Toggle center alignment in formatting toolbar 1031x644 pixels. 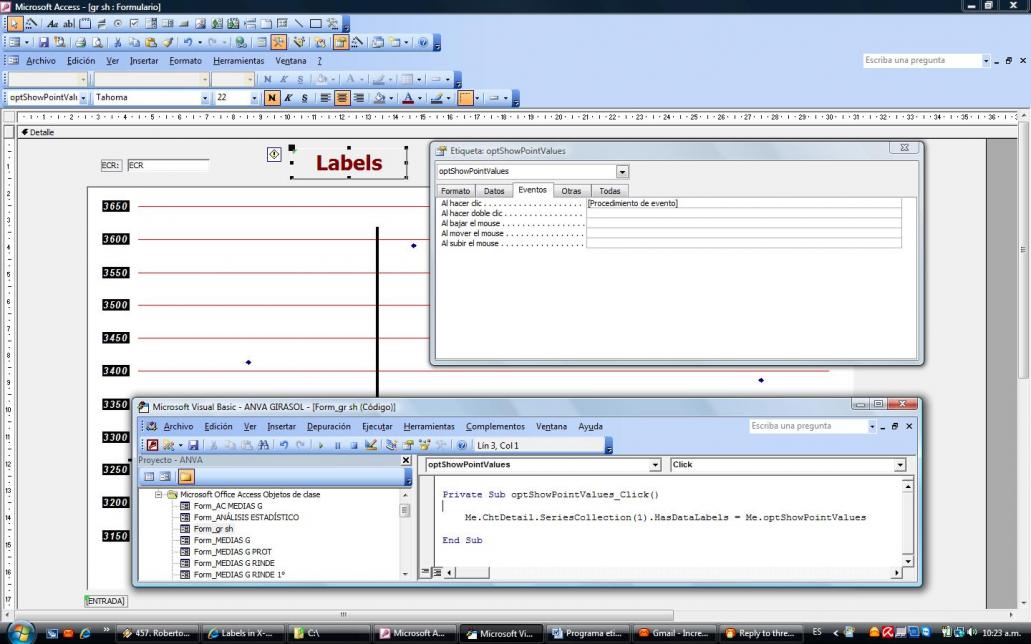click(x=342, y=98)
